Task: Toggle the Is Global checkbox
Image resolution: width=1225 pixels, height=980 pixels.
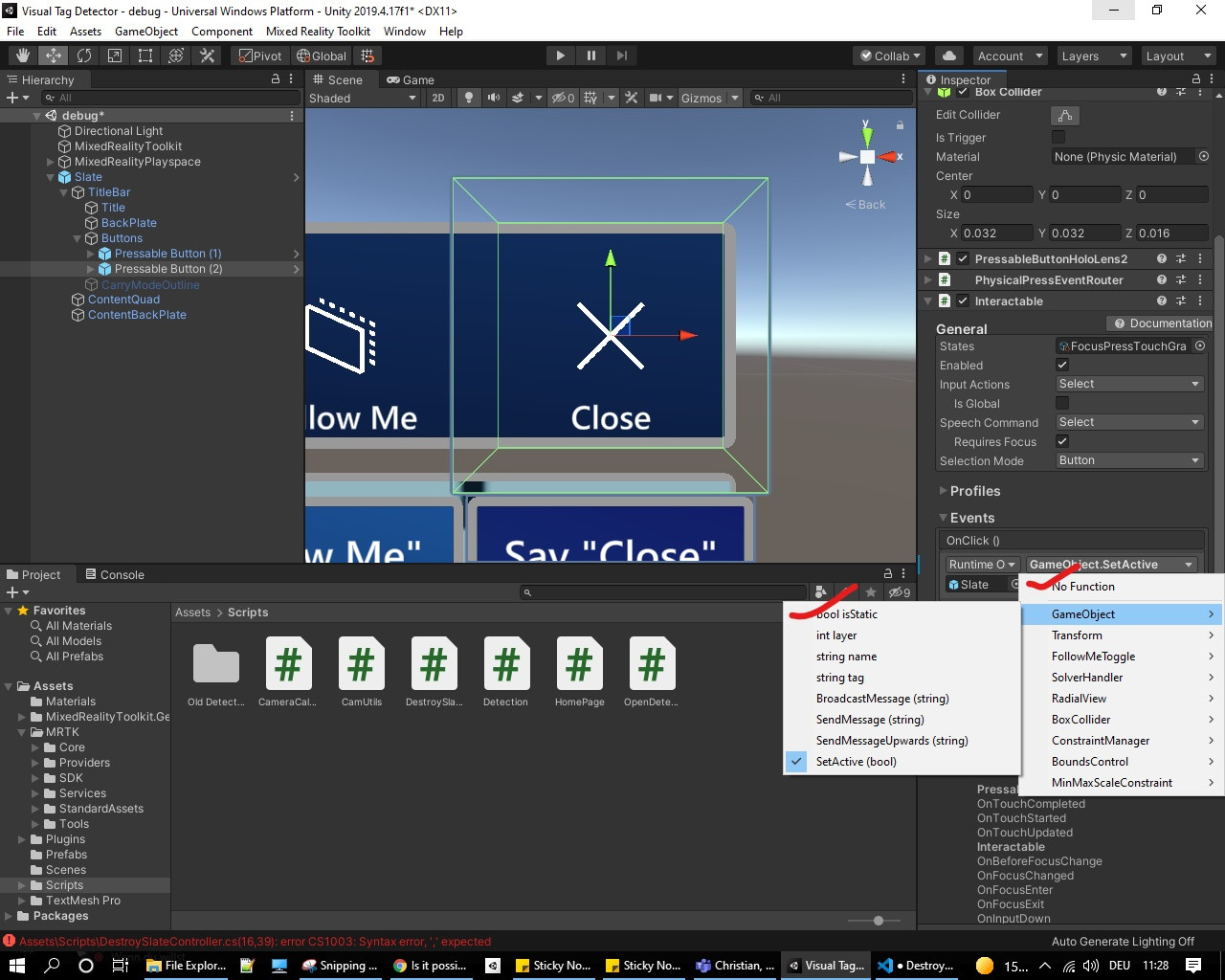Action: click(x=1062, y=403)
